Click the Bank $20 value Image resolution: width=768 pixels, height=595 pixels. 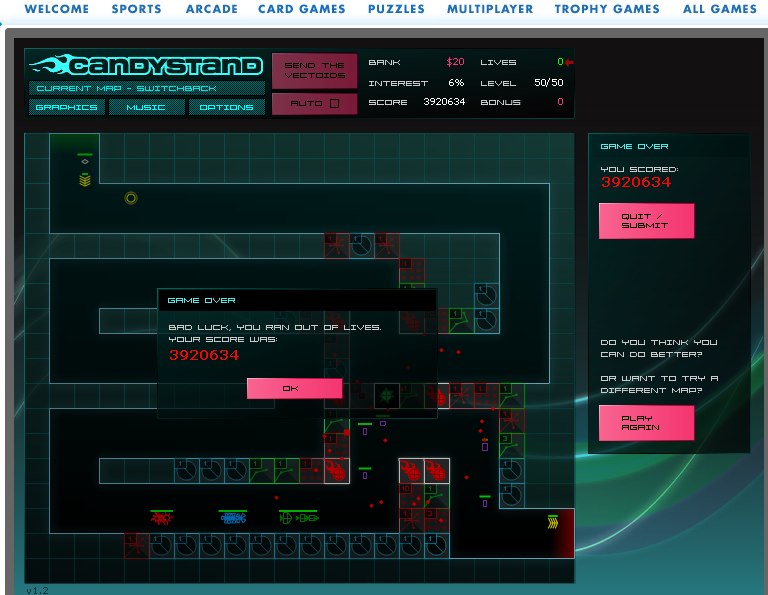(455, 62)
